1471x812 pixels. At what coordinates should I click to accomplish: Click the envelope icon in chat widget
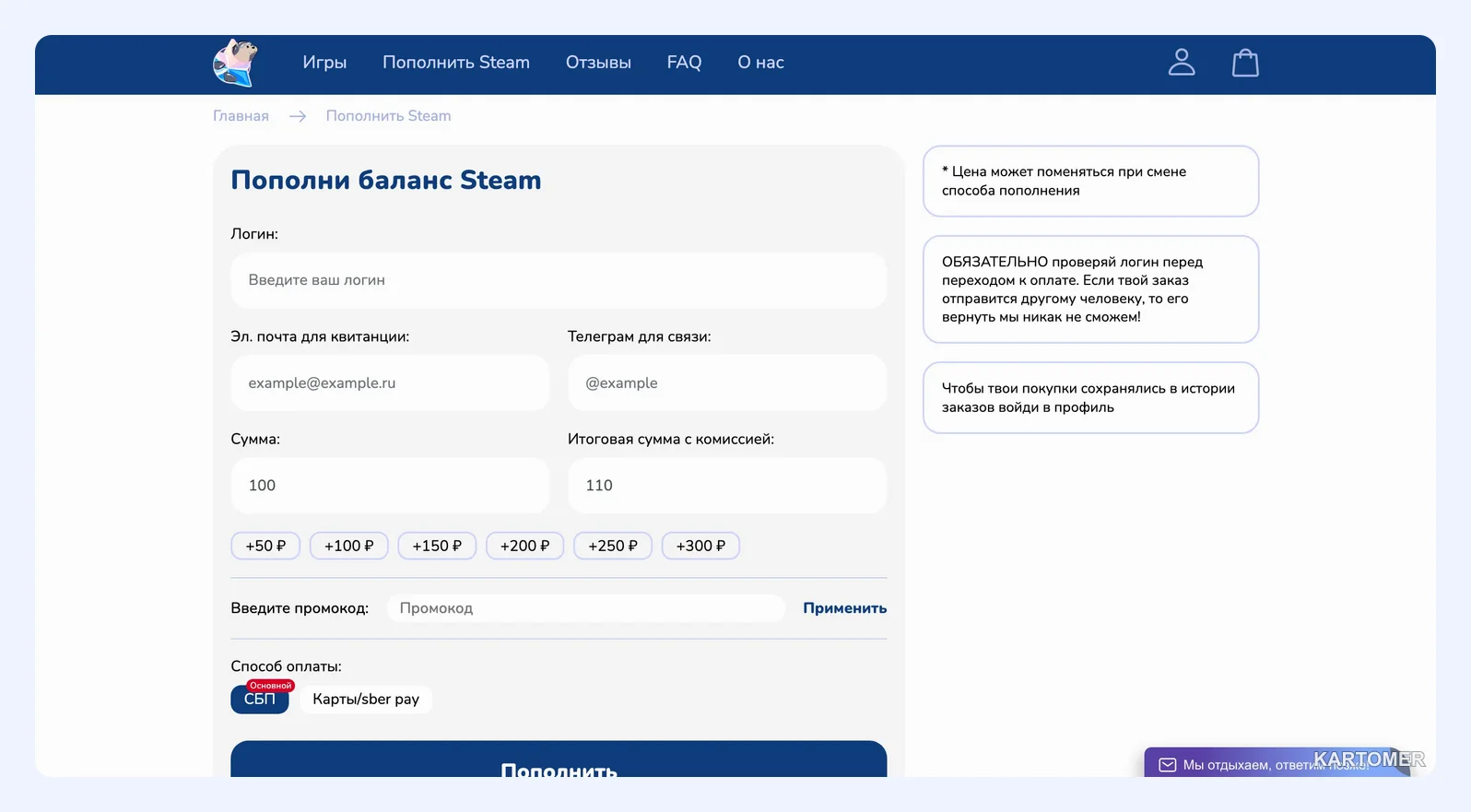[1167, 765]
